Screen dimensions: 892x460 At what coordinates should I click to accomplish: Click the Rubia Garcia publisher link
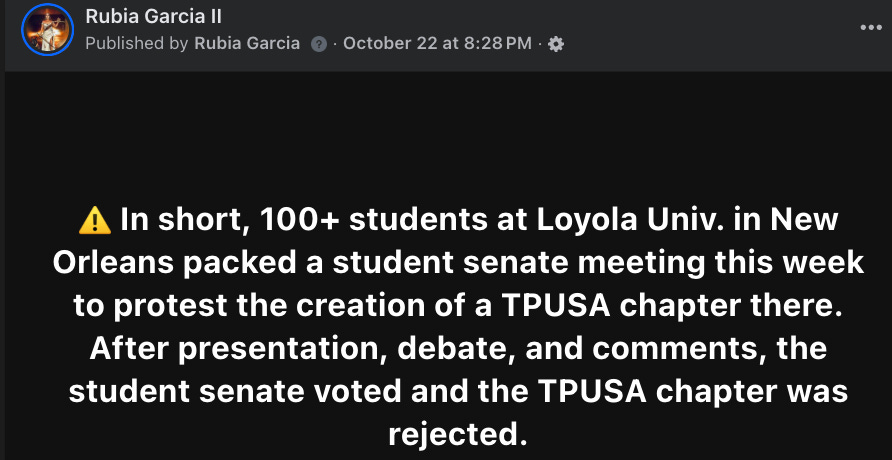click(x=246, y=44)
